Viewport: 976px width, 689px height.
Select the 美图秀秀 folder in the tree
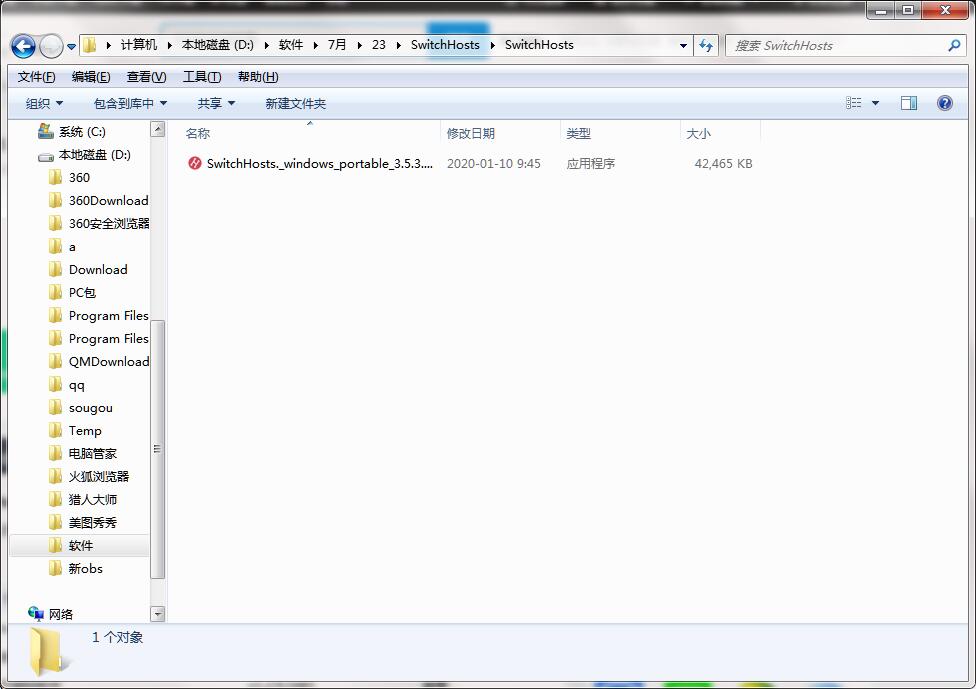[92, 523]
